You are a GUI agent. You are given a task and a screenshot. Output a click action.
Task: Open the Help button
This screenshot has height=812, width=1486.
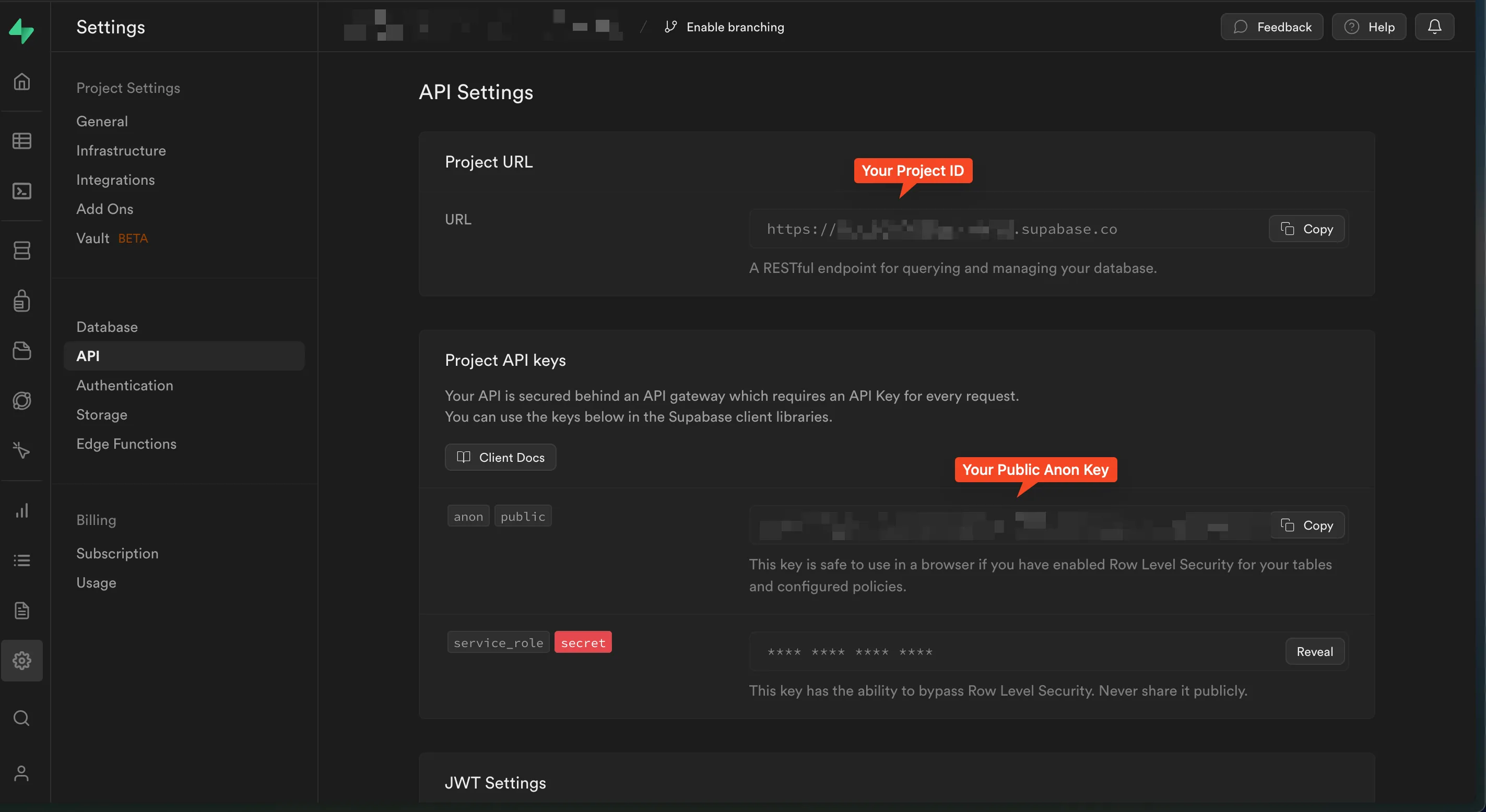pyautogui.click(x=1369, y=27)
